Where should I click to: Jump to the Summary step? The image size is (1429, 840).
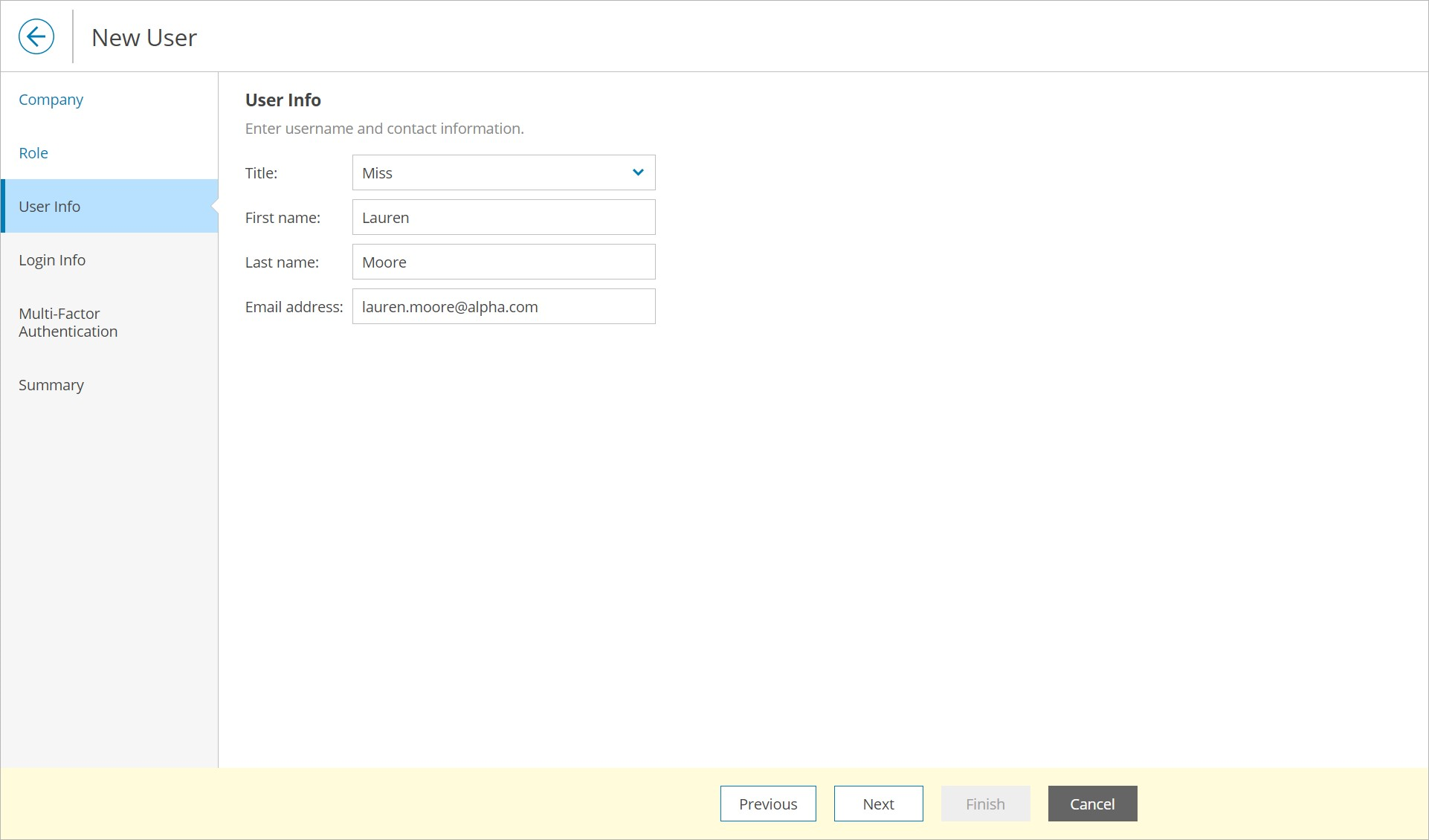pyautogui.click(x=51, y=385)
